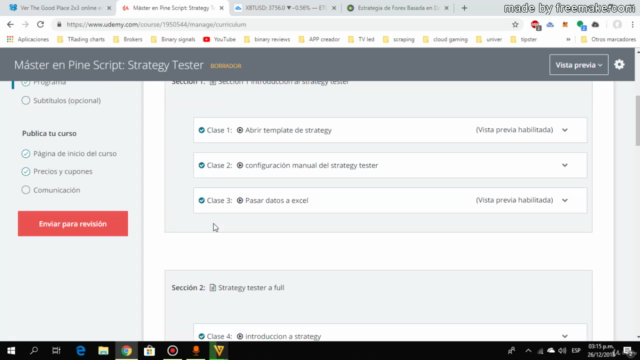
Task: Click the Publica tu curso heading
Action: [49, 133]
